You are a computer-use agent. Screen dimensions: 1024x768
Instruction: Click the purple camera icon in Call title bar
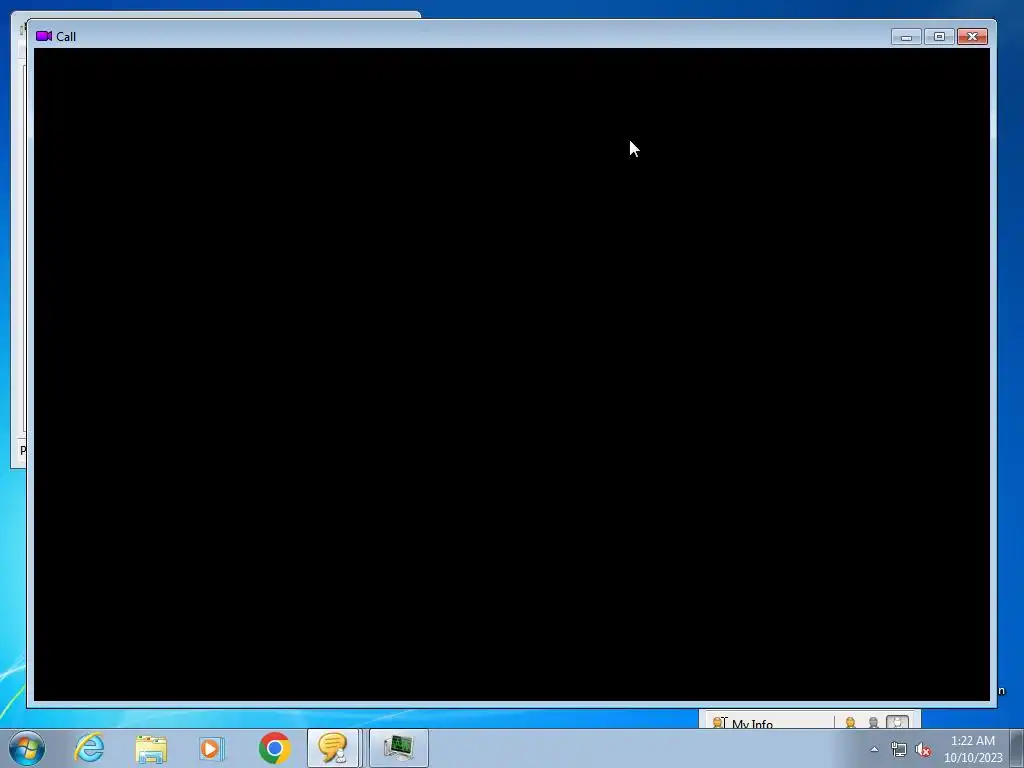pyautogui.click(x=44, y=36)
